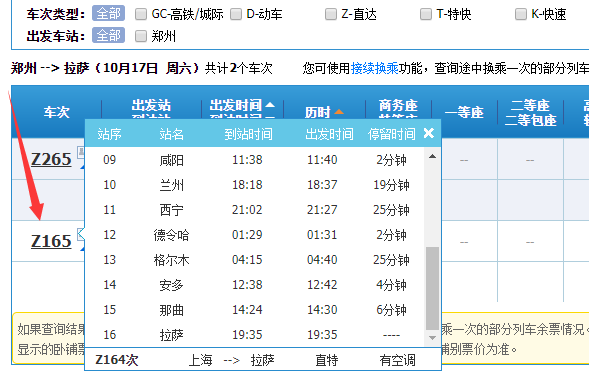
Task: Sort by 历时 column header
Action: (324, 112)
